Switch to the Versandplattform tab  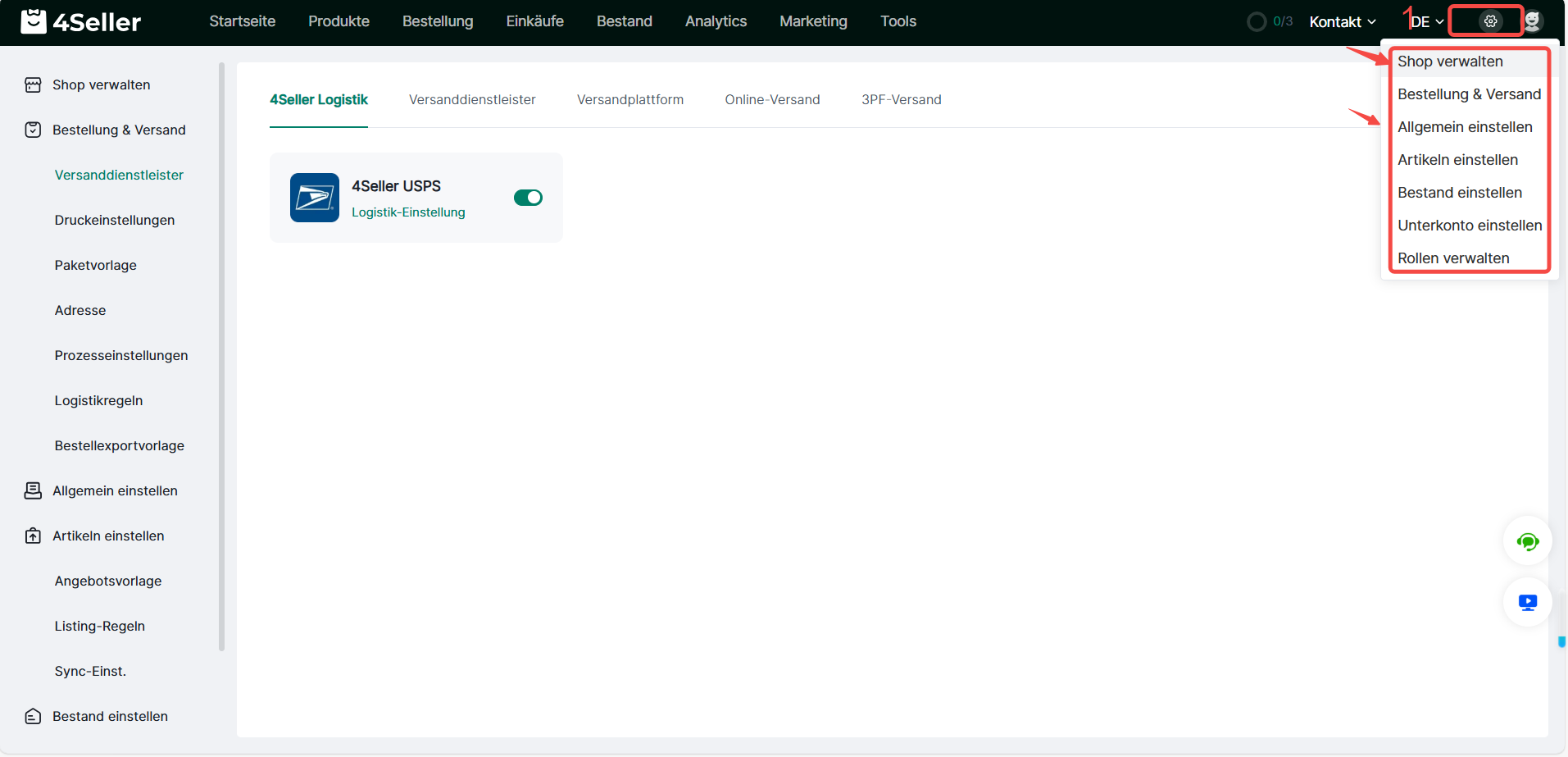[629, 100]
